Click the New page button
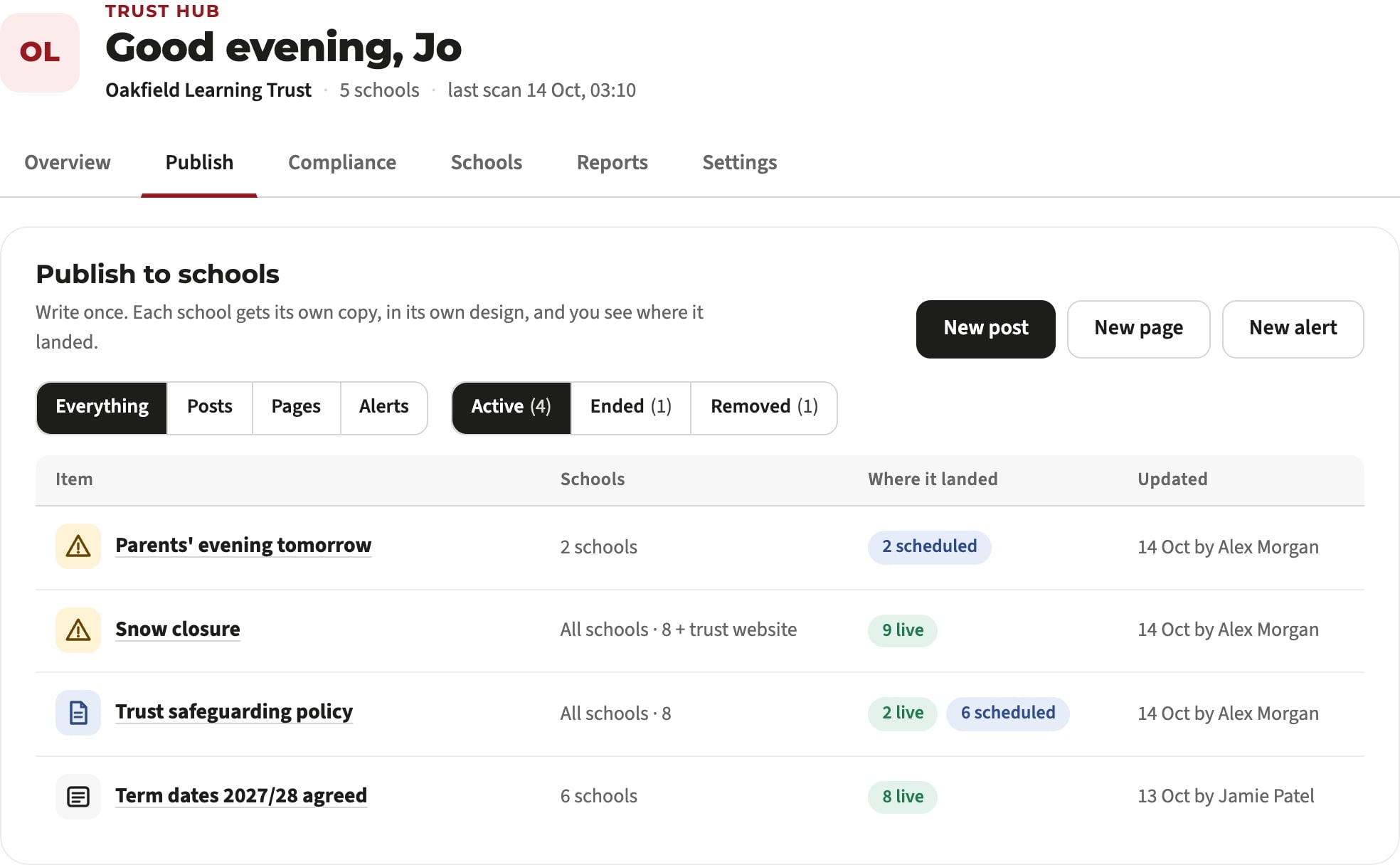The height and width of the screenshot is (865, 1400). [x=1139, y=329]
